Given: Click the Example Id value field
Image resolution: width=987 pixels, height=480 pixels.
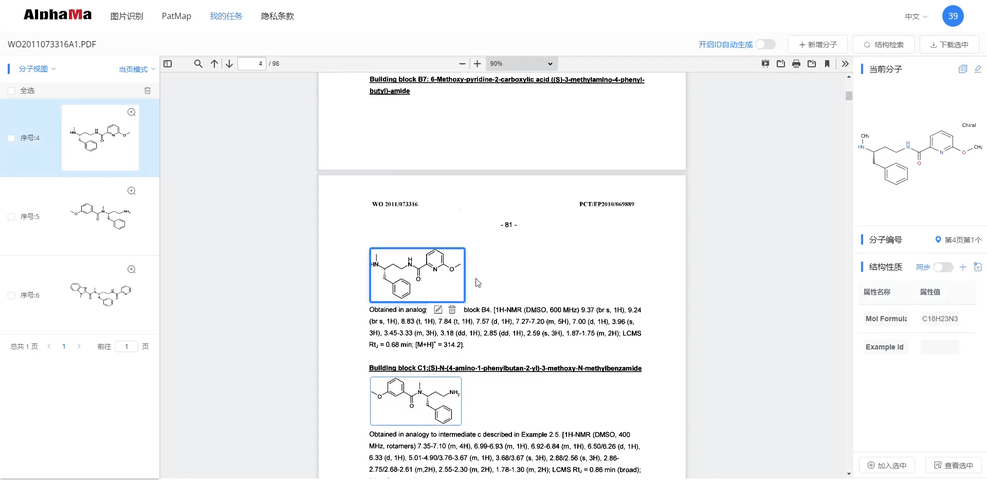Looking at the screenshot, I should point(940,347).
